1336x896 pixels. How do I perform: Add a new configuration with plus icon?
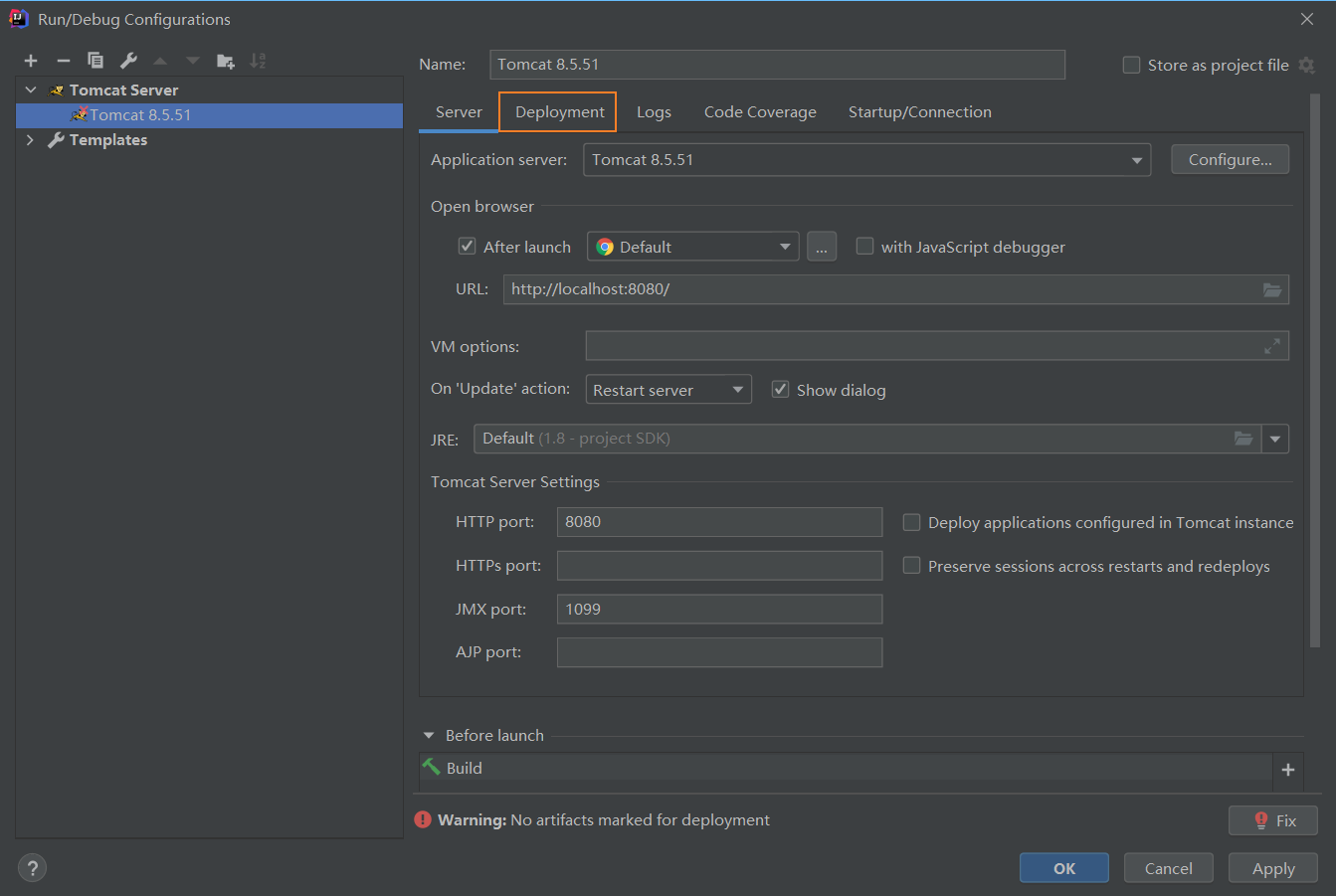click(31, 61)
